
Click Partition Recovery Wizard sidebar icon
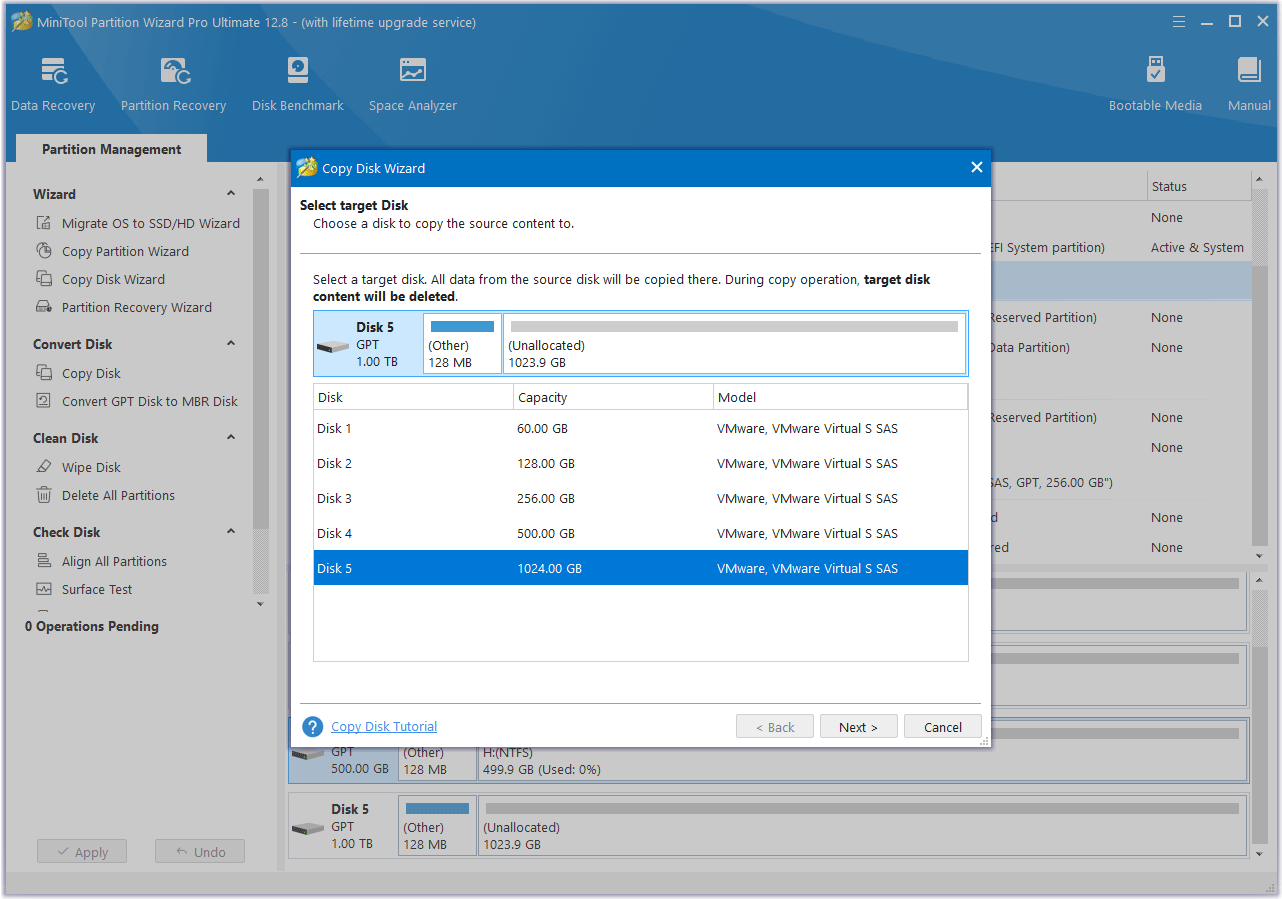click(44, 307)
